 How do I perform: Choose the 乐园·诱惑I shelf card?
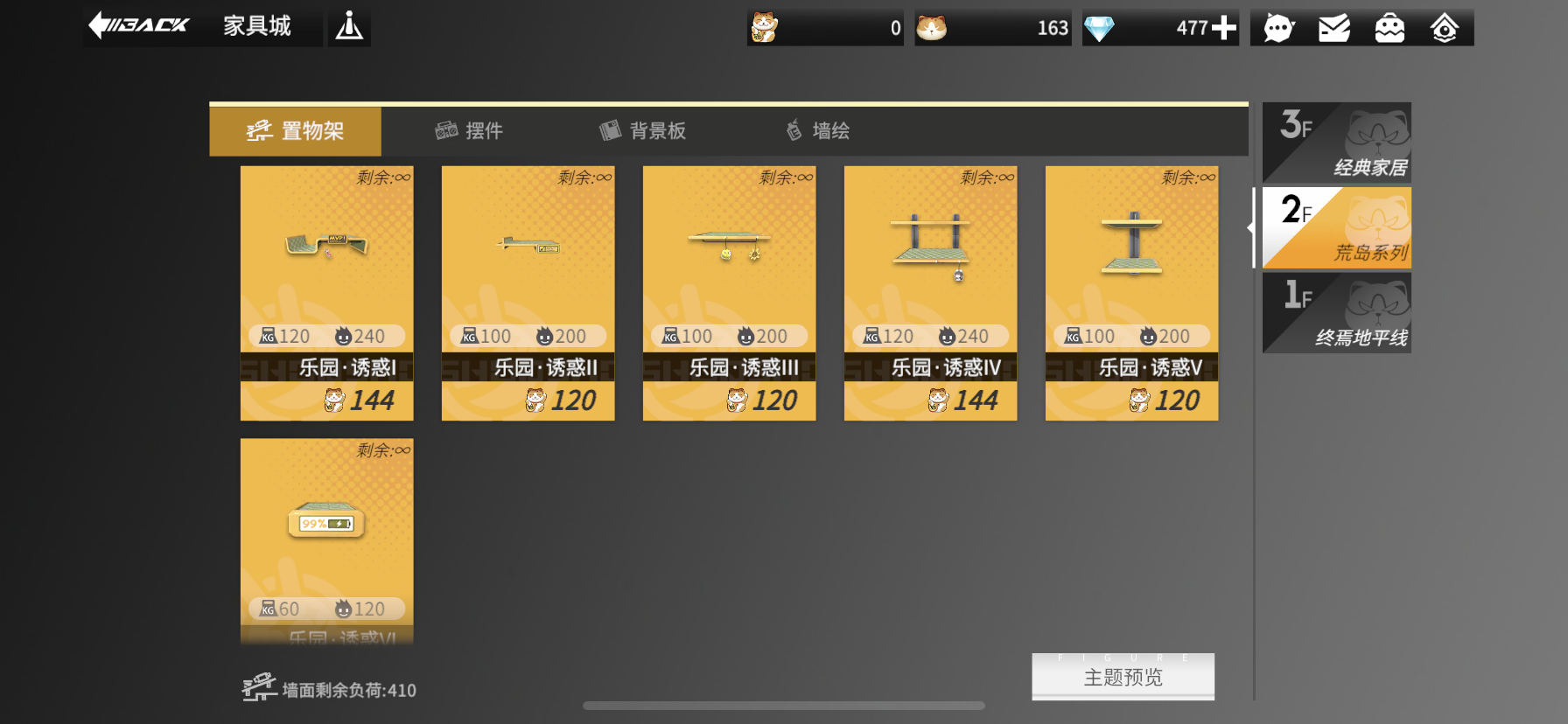(327, 293)
